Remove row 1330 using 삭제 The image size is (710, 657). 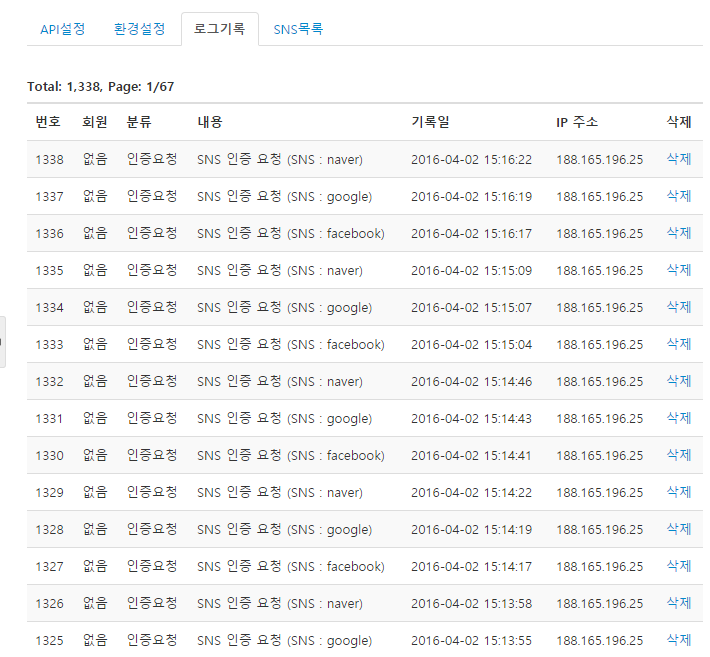tap(678, 455)
